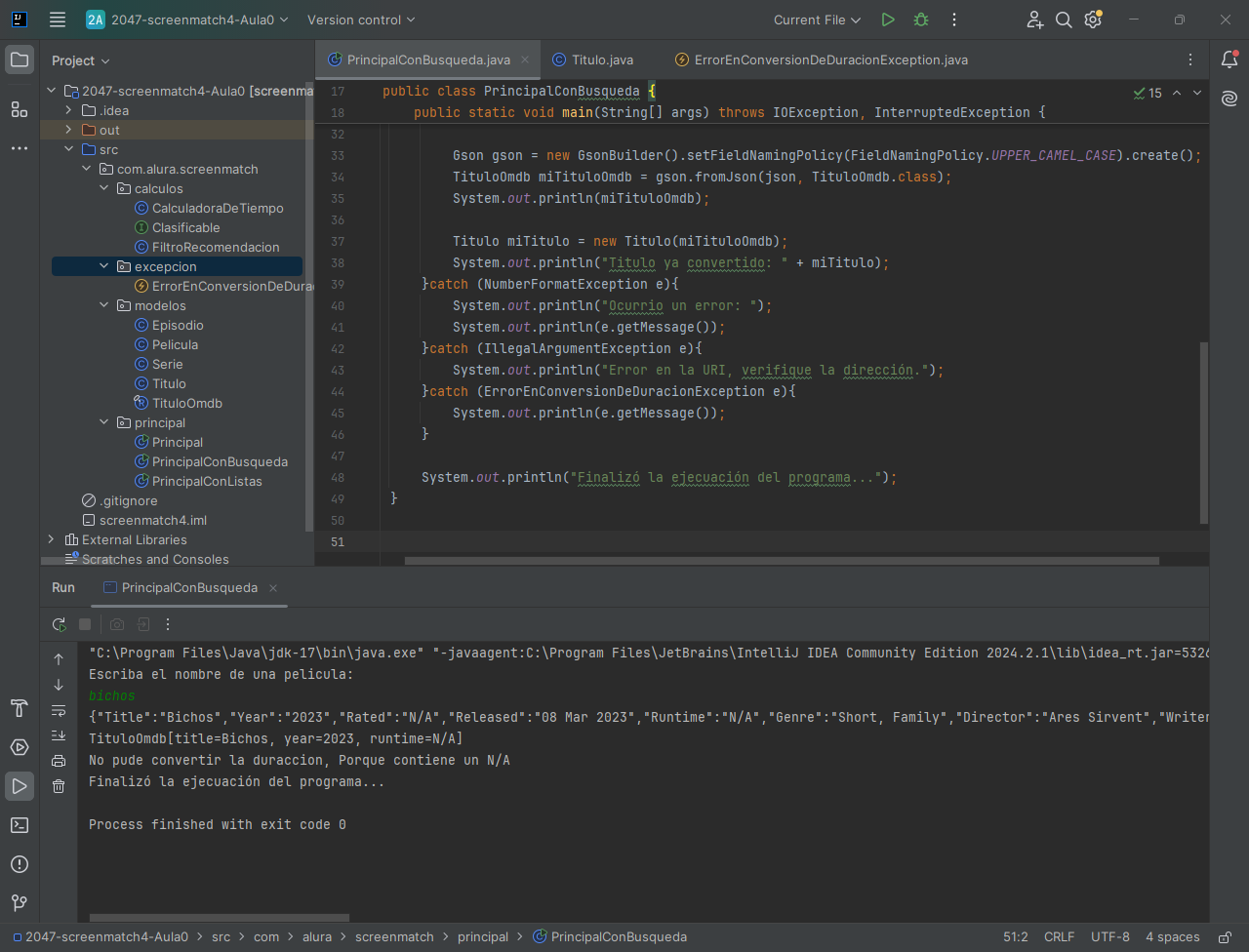Open Search Everywhere magnifier

point(1065,20)
